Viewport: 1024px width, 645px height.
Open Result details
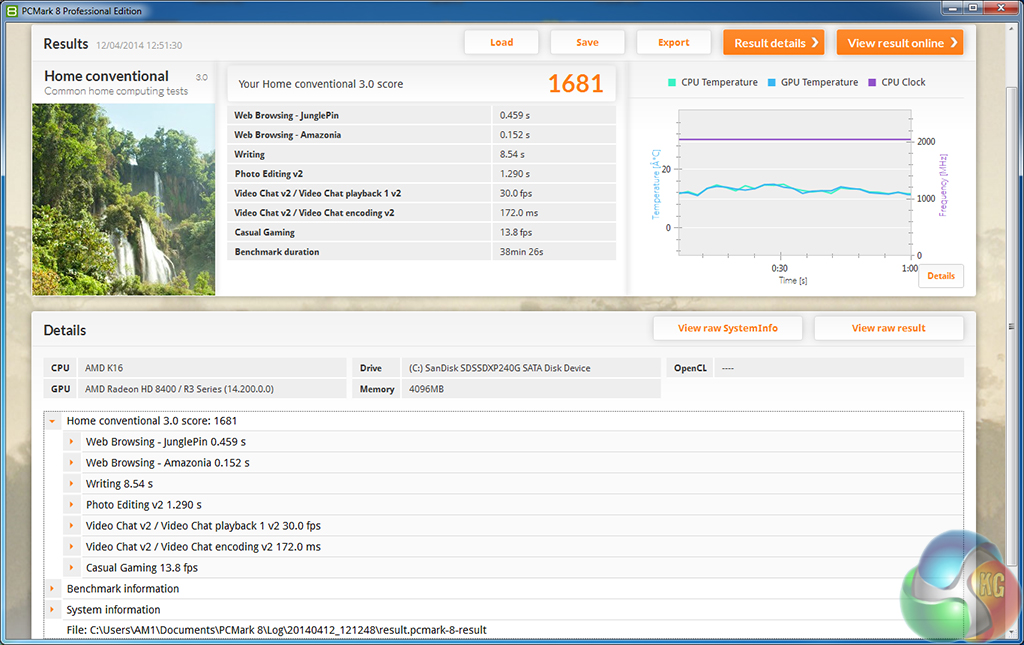(774, 43)
